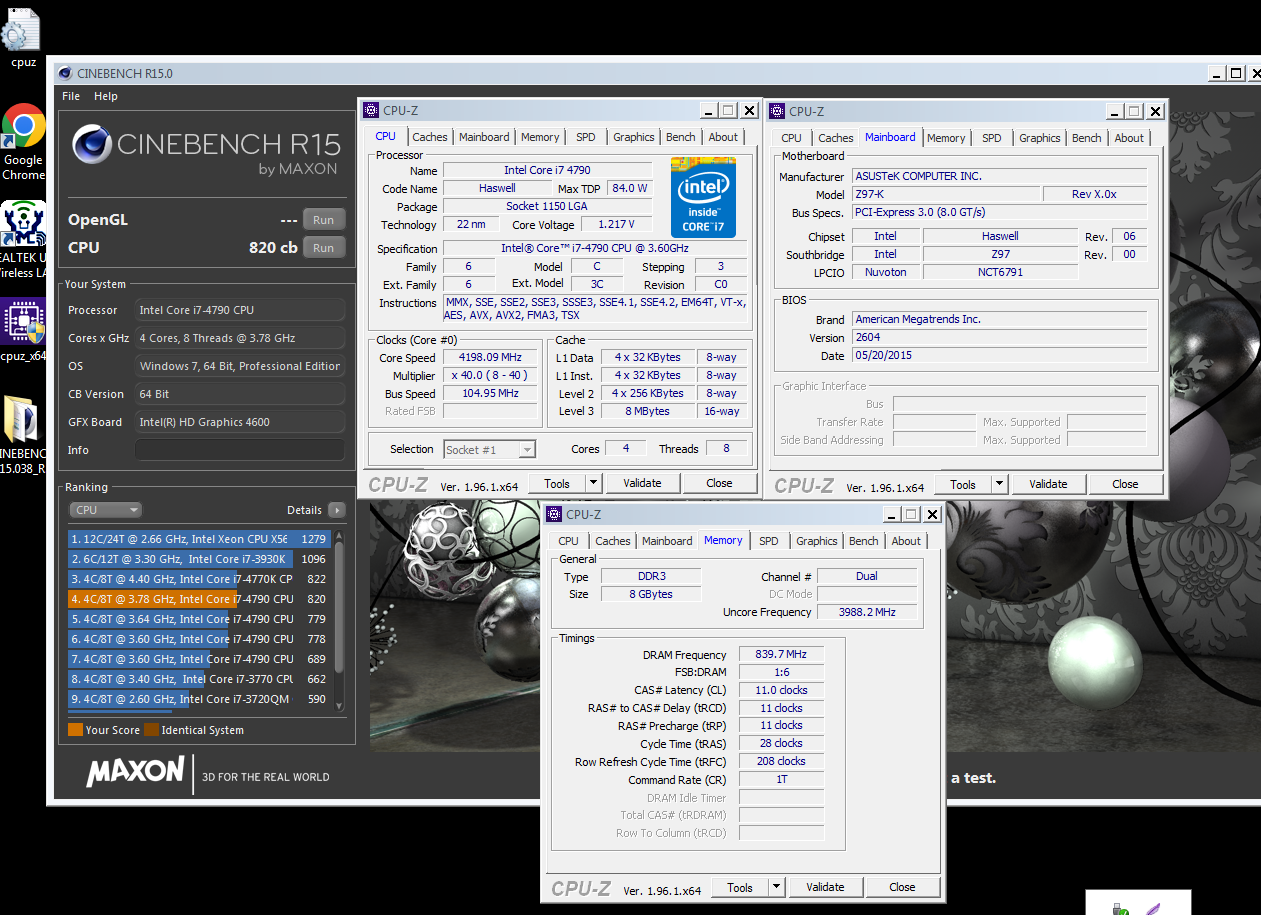Switch to SPD tab in CPU window
This screenshot has width=1261, height=915.
click(586, 137)
